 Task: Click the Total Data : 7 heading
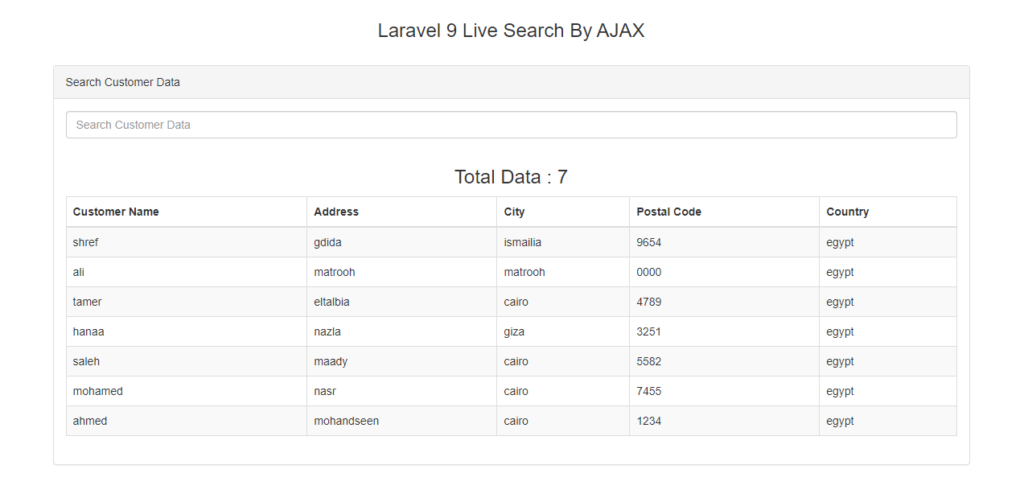pyautogui.click(x=511, y=177)
